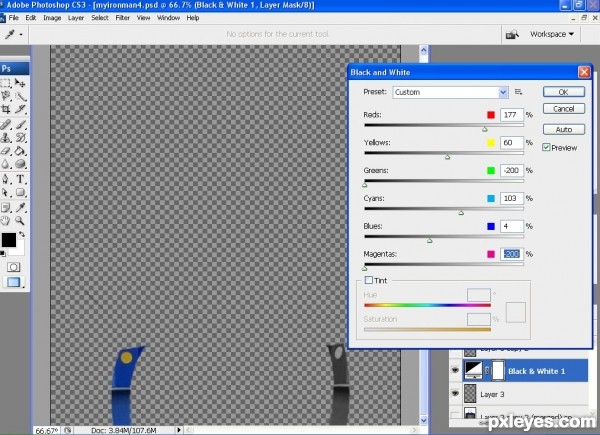600x435 pixels.
Task: Select the Rounded Rectangle shape tool
Action: (20, 192)
